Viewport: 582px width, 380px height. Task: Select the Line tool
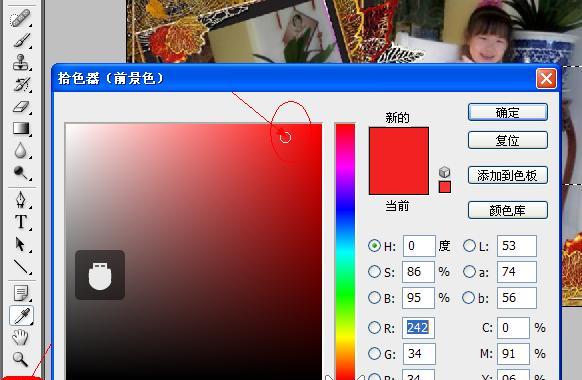click(x=21, y=266)
